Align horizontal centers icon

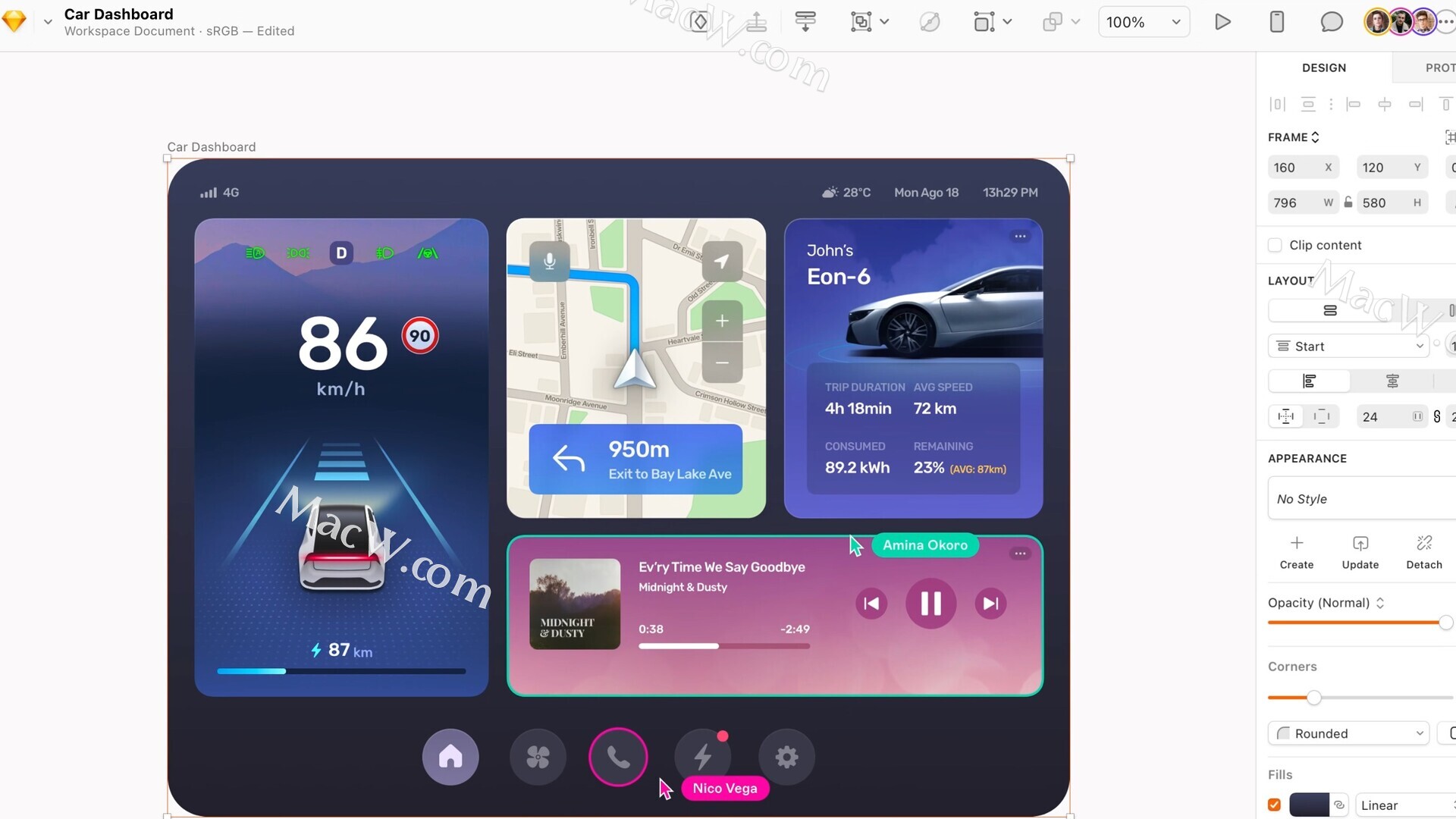(x=1385, y=104)
